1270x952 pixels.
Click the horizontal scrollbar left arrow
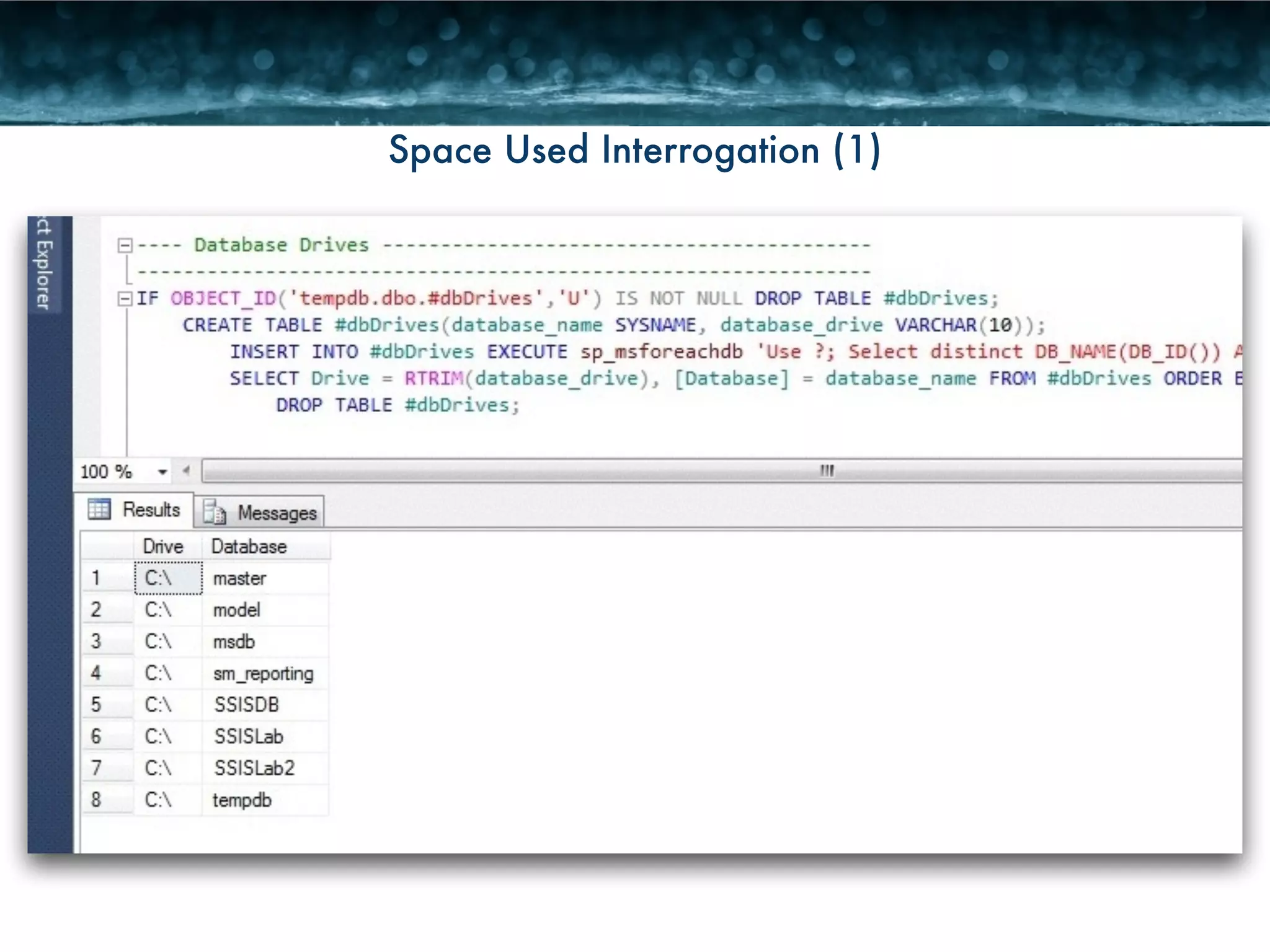point(186,471)
